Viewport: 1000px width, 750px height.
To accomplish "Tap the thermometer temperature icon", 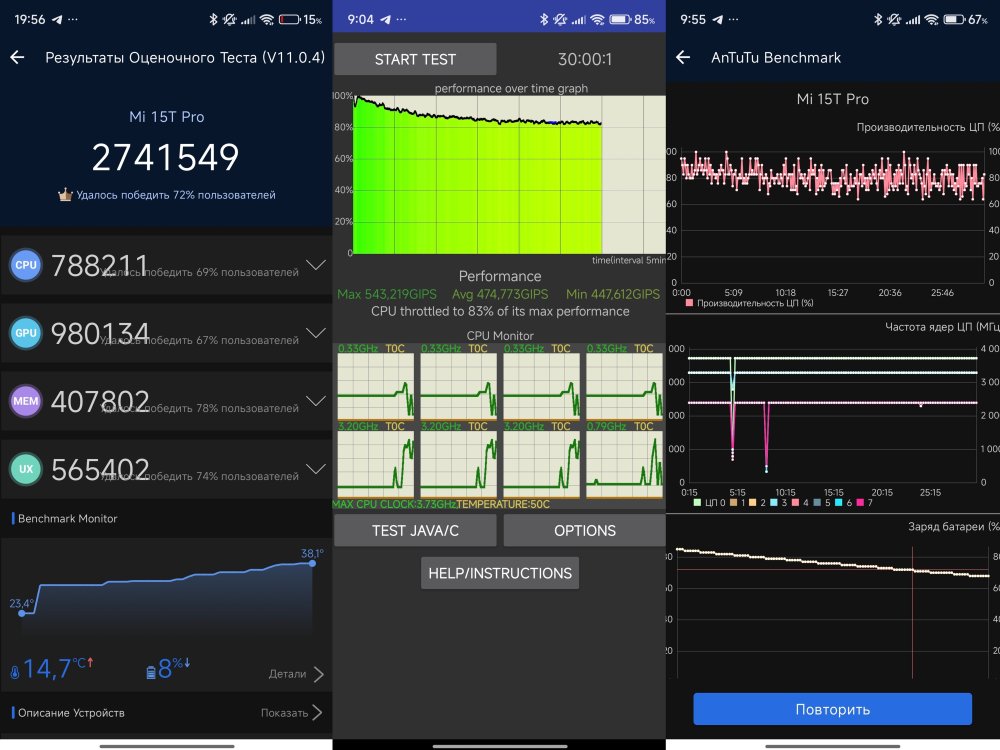I will [x=14, y=672].
